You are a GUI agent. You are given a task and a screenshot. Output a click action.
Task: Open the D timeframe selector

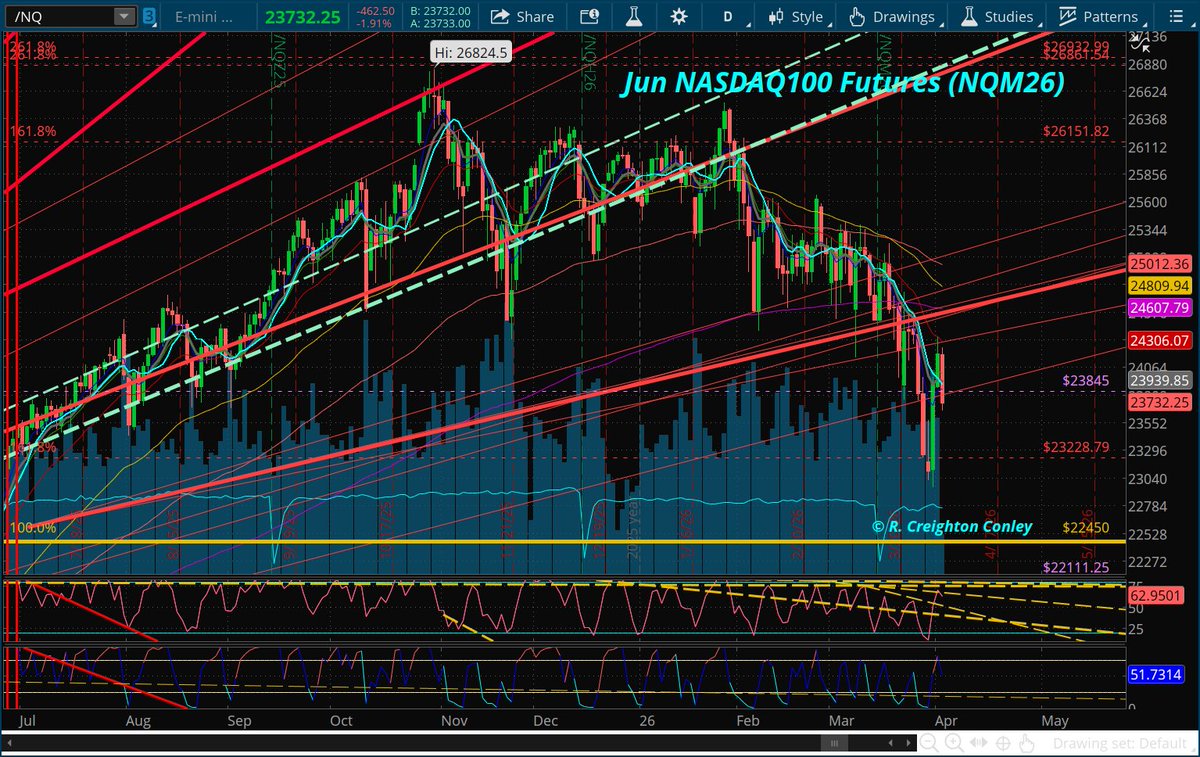pyautogui.click(x=728, y=16)
